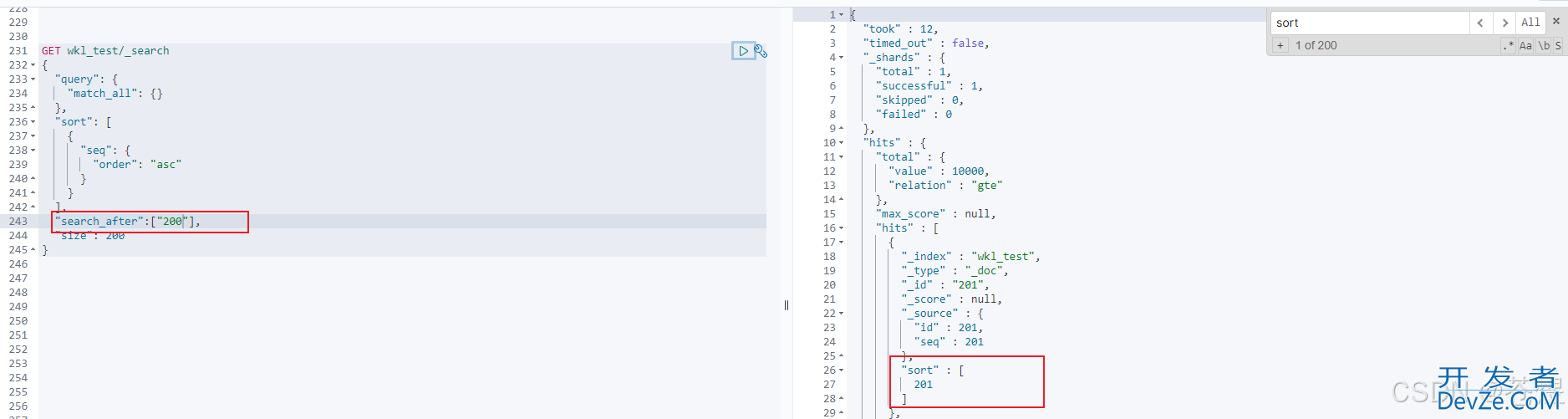
Task: Click the "match_all": {} line
Action: tap(115, 94)
